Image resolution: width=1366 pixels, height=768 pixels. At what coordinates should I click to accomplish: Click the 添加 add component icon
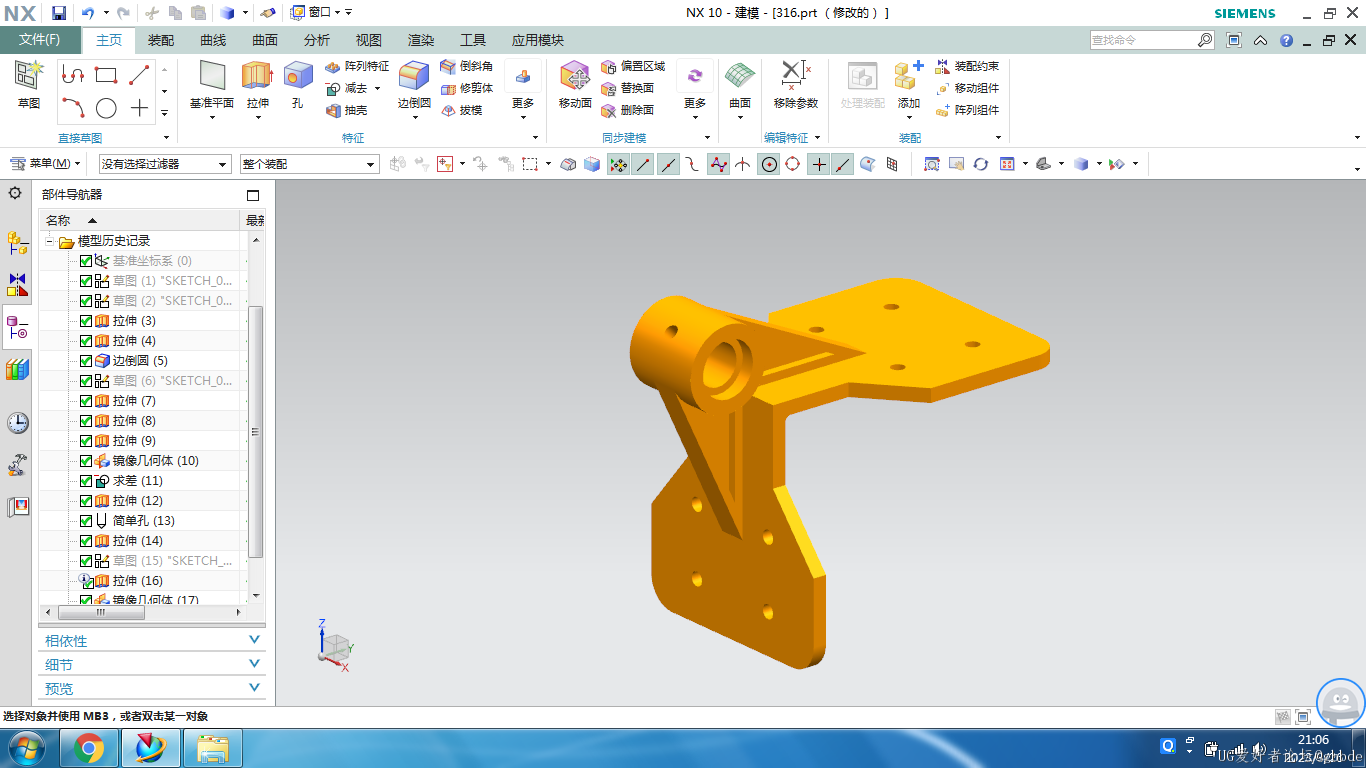908,78
